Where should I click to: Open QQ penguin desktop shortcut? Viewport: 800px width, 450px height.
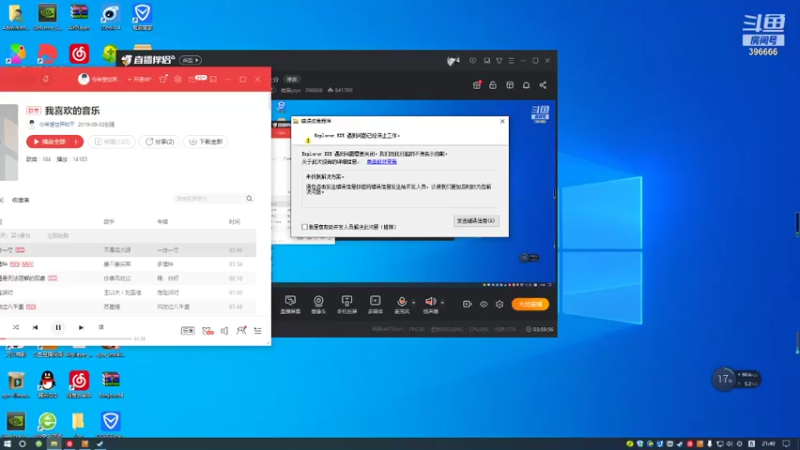point(47,384)
